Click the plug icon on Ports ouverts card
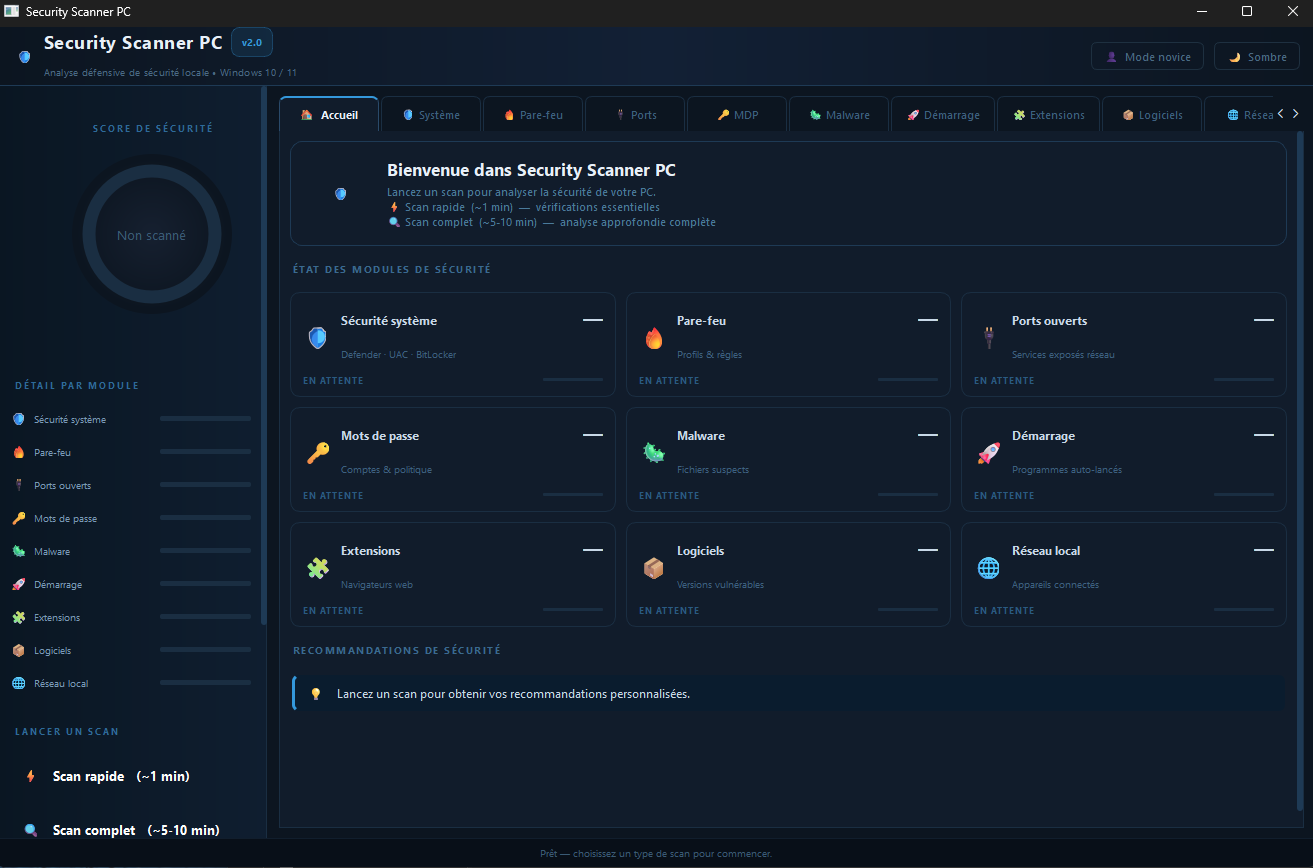The width and height of the screenshot is (1313, 868). [x=988, y=338]
